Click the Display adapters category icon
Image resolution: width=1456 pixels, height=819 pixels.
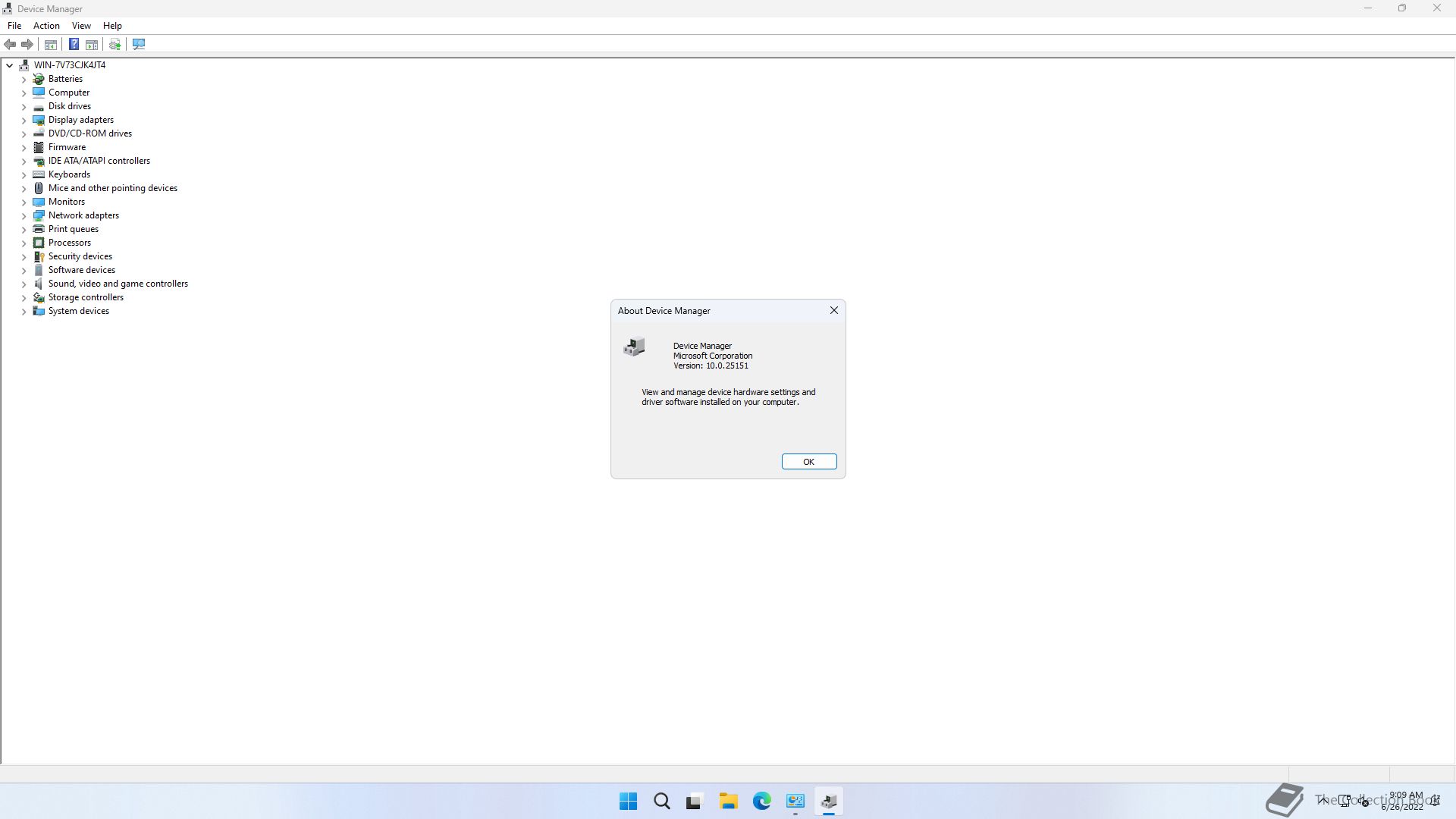pyautogui.click(x=39, y=120)
